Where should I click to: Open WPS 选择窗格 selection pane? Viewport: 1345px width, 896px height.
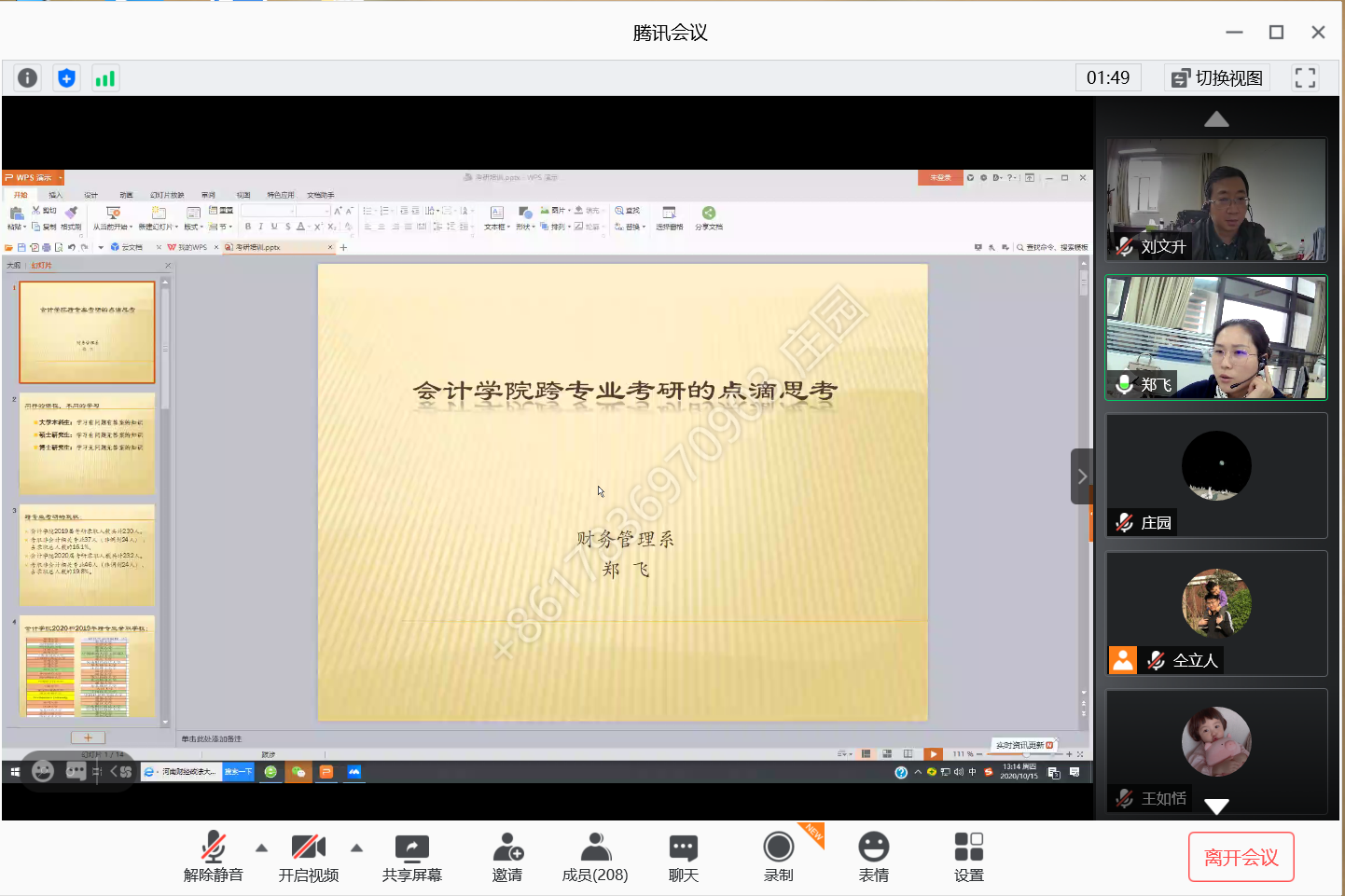point(669,218)
